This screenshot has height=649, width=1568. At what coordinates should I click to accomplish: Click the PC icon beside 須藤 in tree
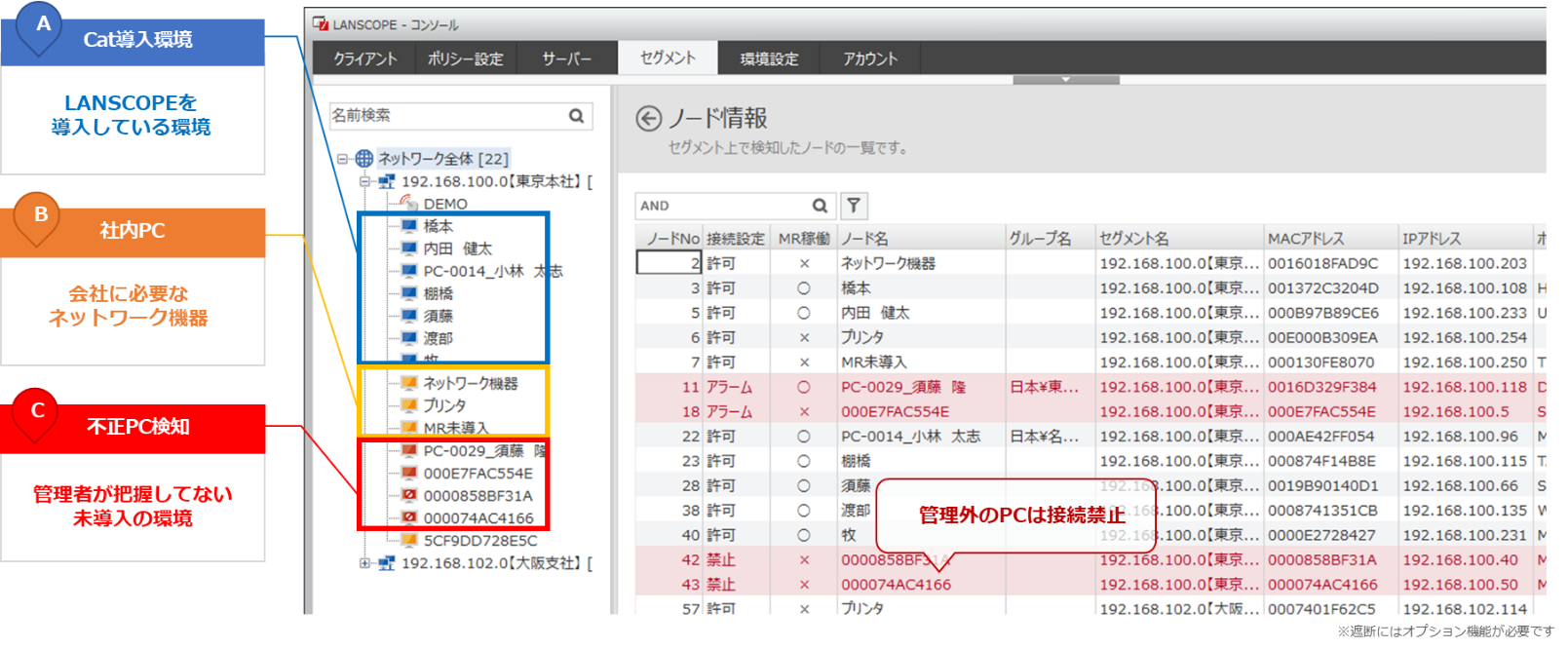pyautogui.click(x=409, y=316)
